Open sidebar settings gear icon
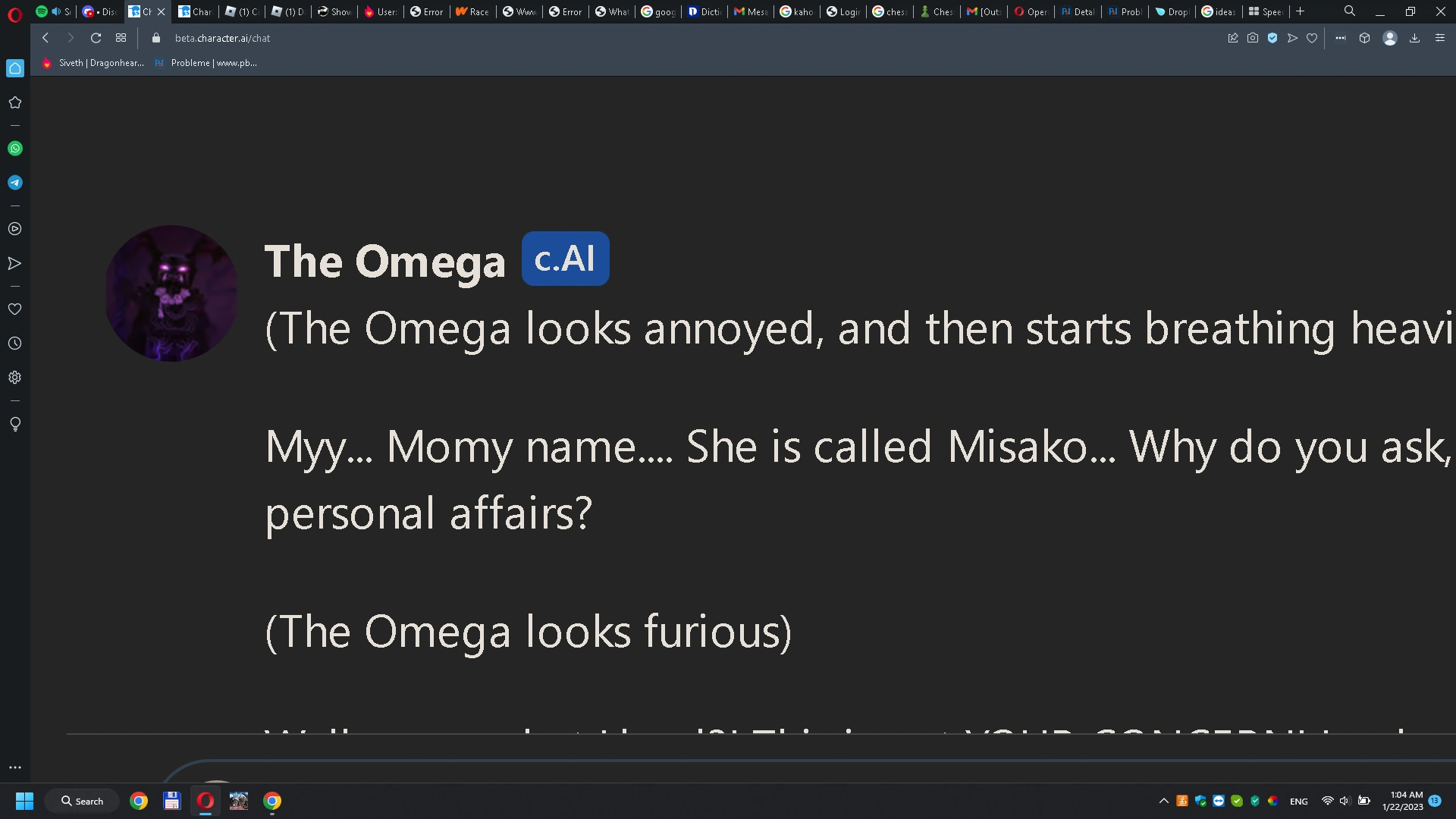Screen dimensions: 1456x819 tap(15, 378)
